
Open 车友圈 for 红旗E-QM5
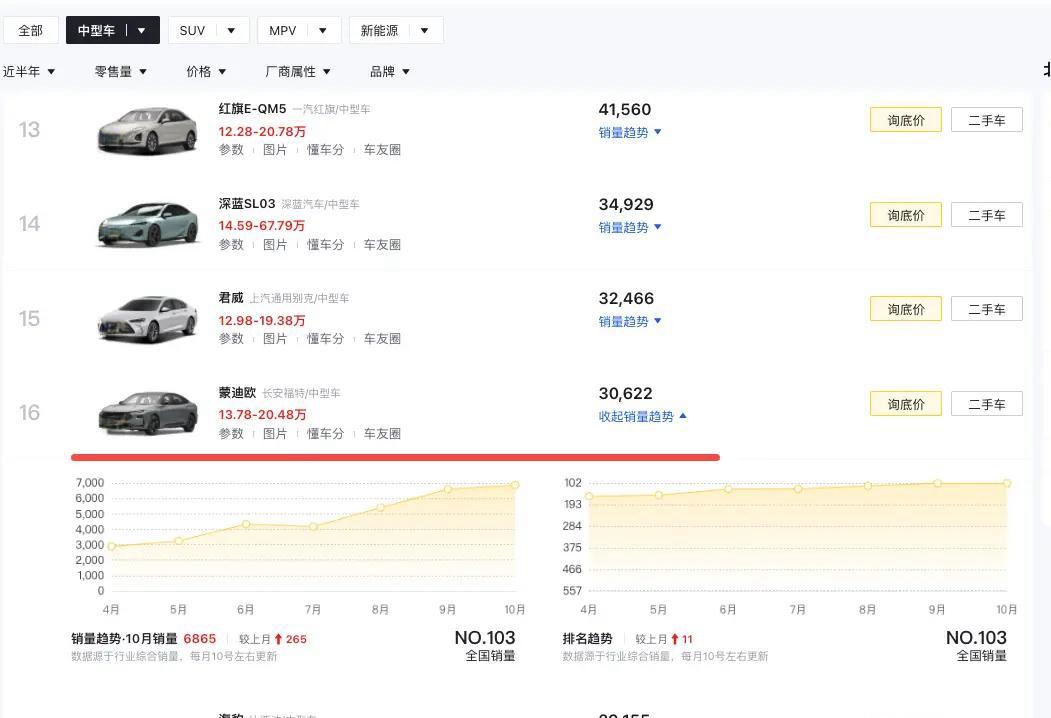click(382, 149)
